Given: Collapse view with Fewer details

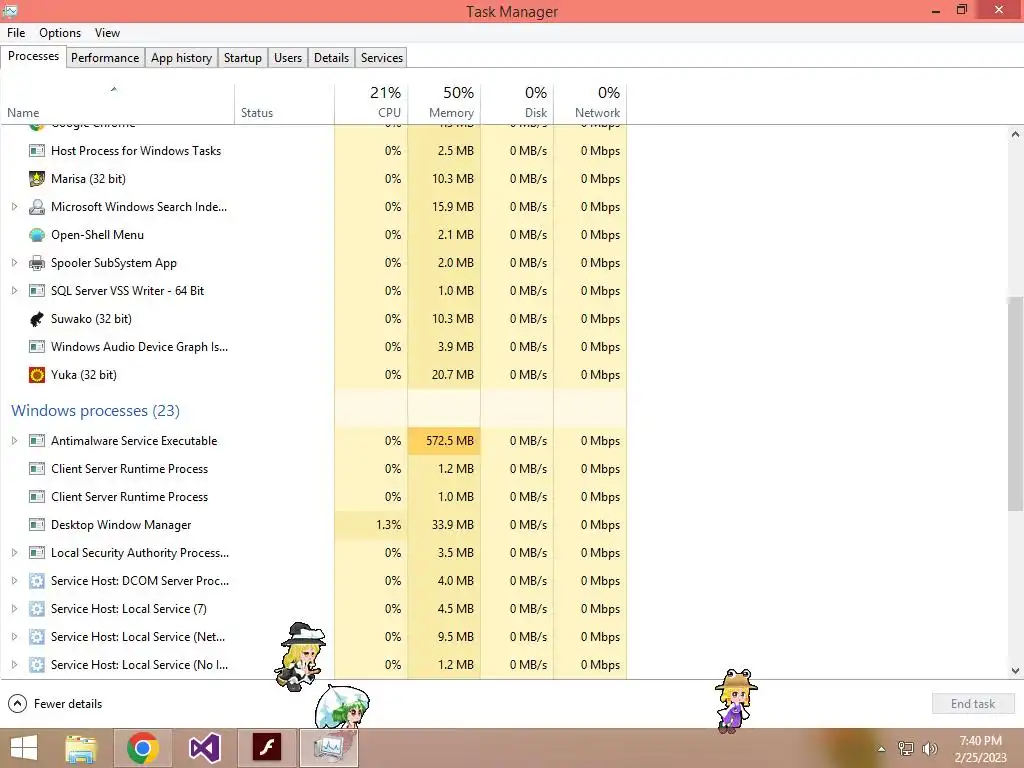Looking at the screenshot, I should coord(55,703).
